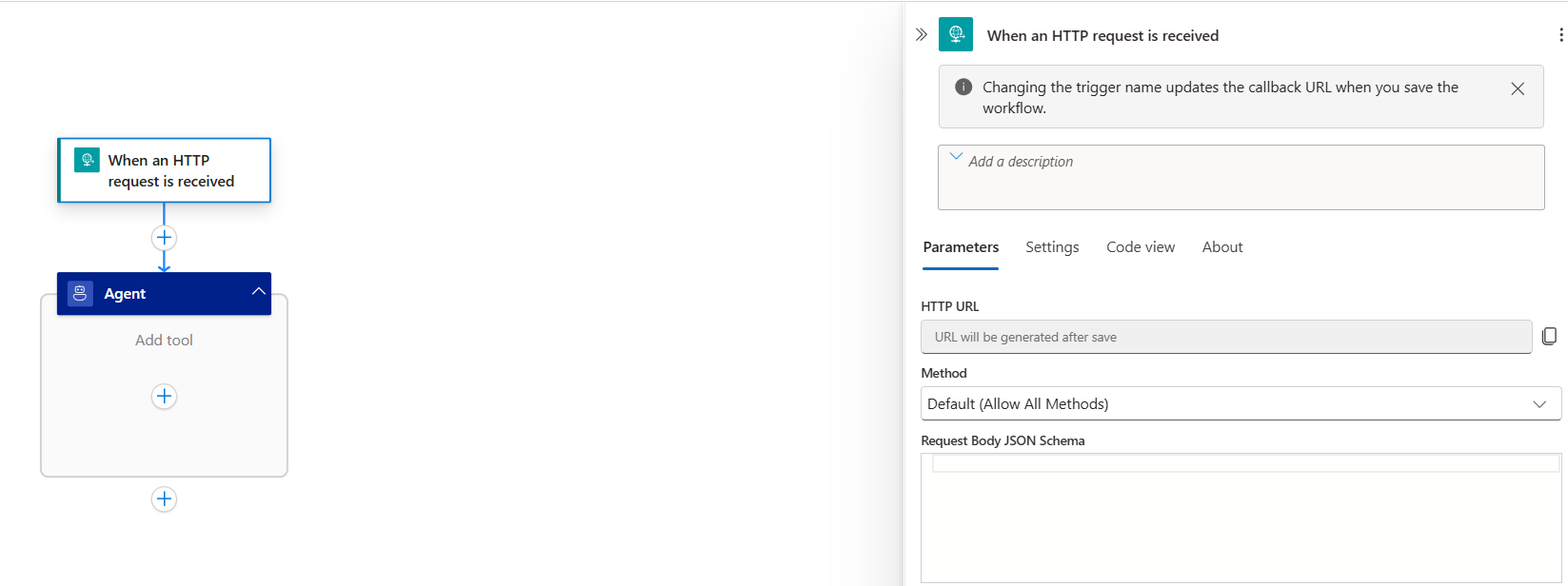Click the Add tool plus icon inside Agent
1568x586 pixels.
click(164, 397)
